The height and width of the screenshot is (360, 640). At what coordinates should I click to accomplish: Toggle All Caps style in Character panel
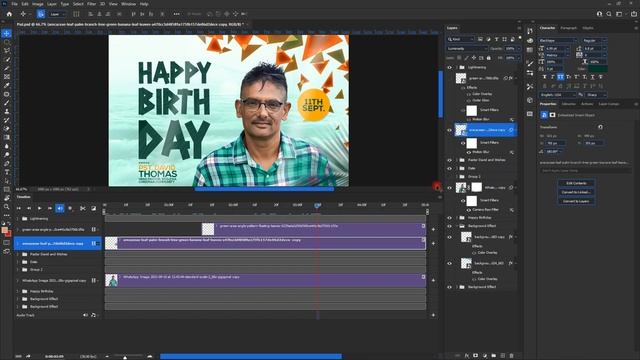coord(560,77)
